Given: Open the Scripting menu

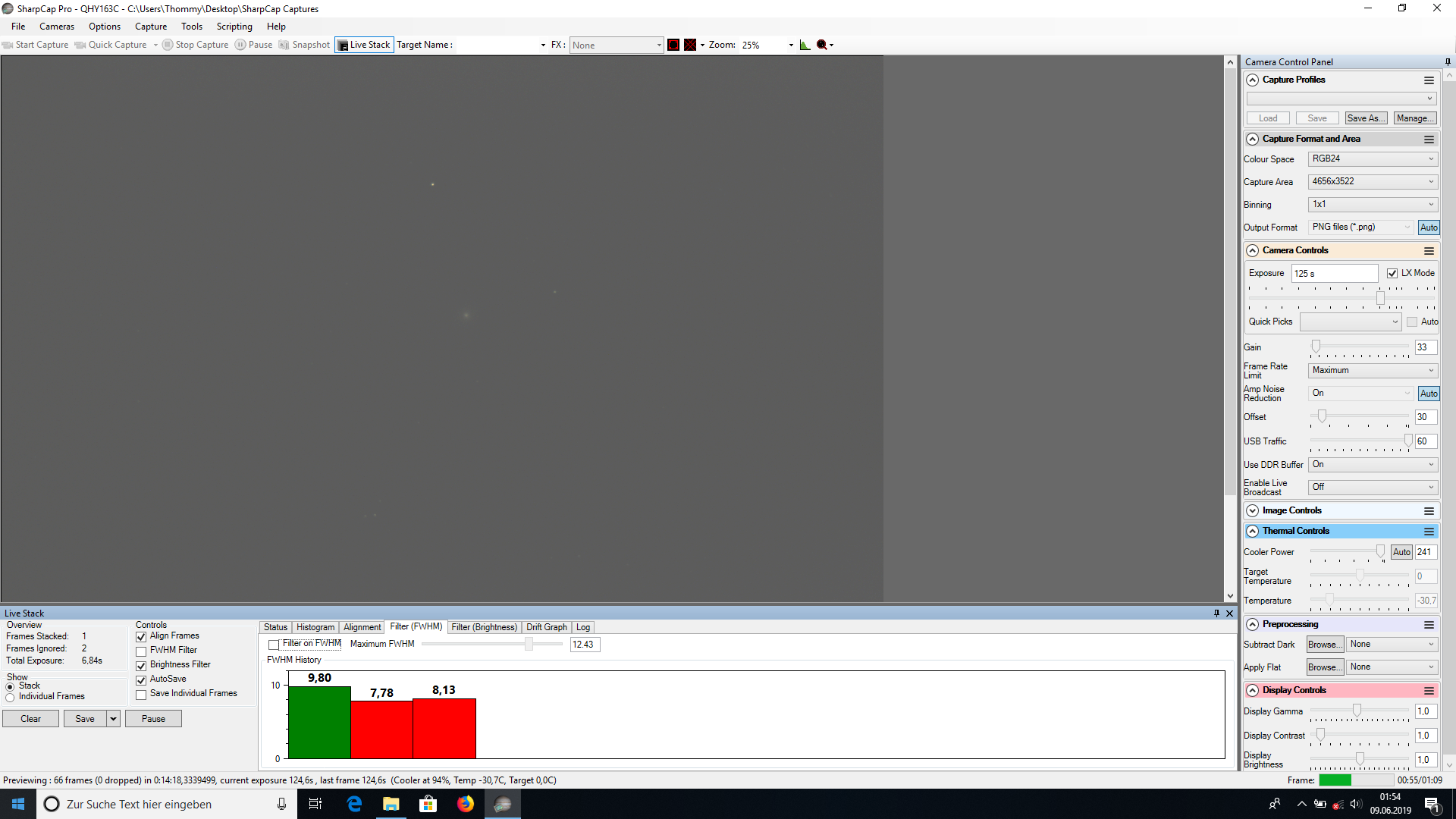Looking at the screenshot, I should tap(234, 27).
